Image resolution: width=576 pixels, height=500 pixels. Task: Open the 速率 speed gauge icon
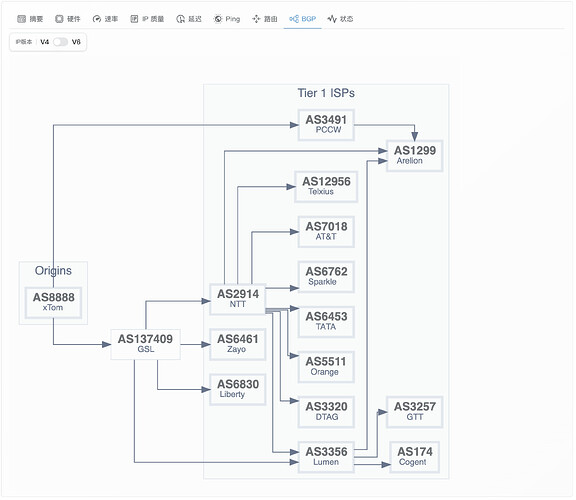(97, 19)
